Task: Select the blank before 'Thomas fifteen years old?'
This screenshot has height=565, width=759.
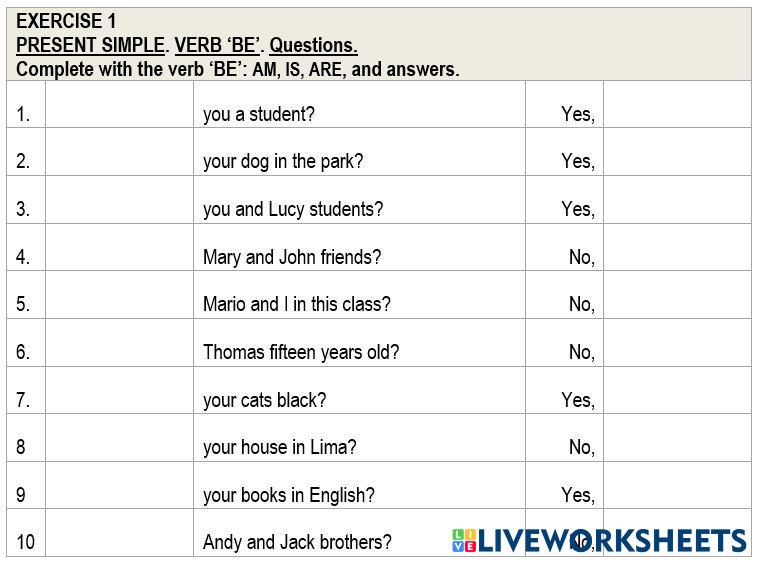Action: click(119, 343)
